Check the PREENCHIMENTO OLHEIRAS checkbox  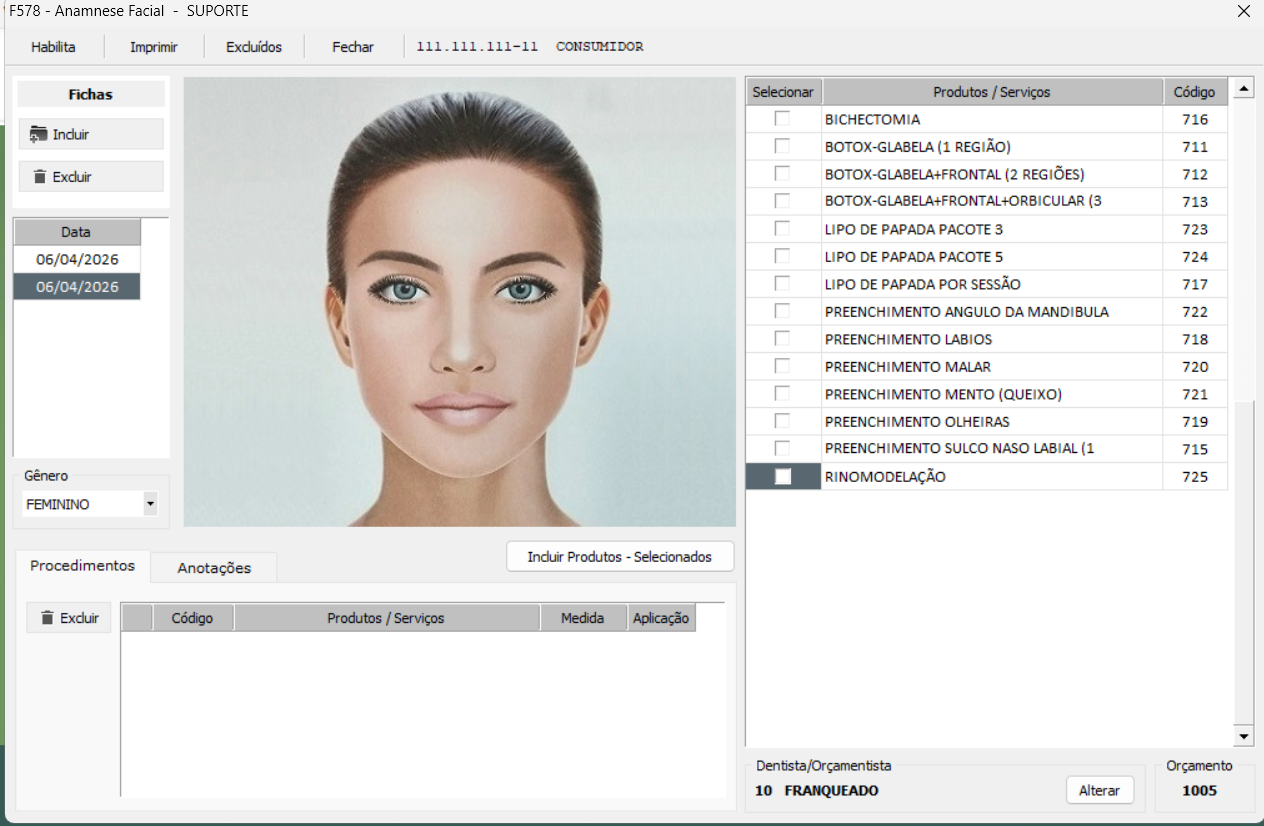(782, 421)
